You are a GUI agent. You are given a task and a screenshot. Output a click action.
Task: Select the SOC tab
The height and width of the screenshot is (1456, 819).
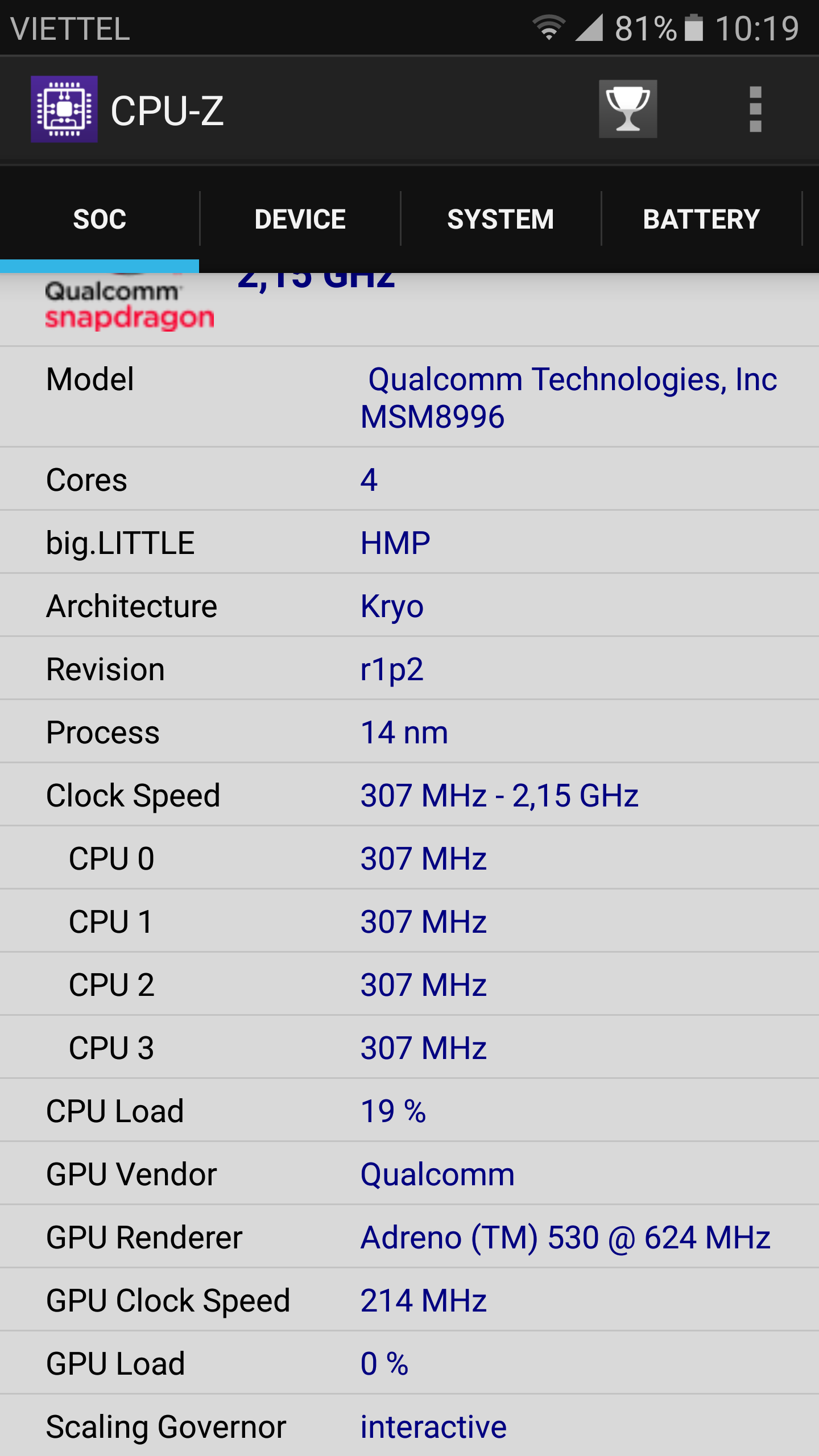coord(100,219)
